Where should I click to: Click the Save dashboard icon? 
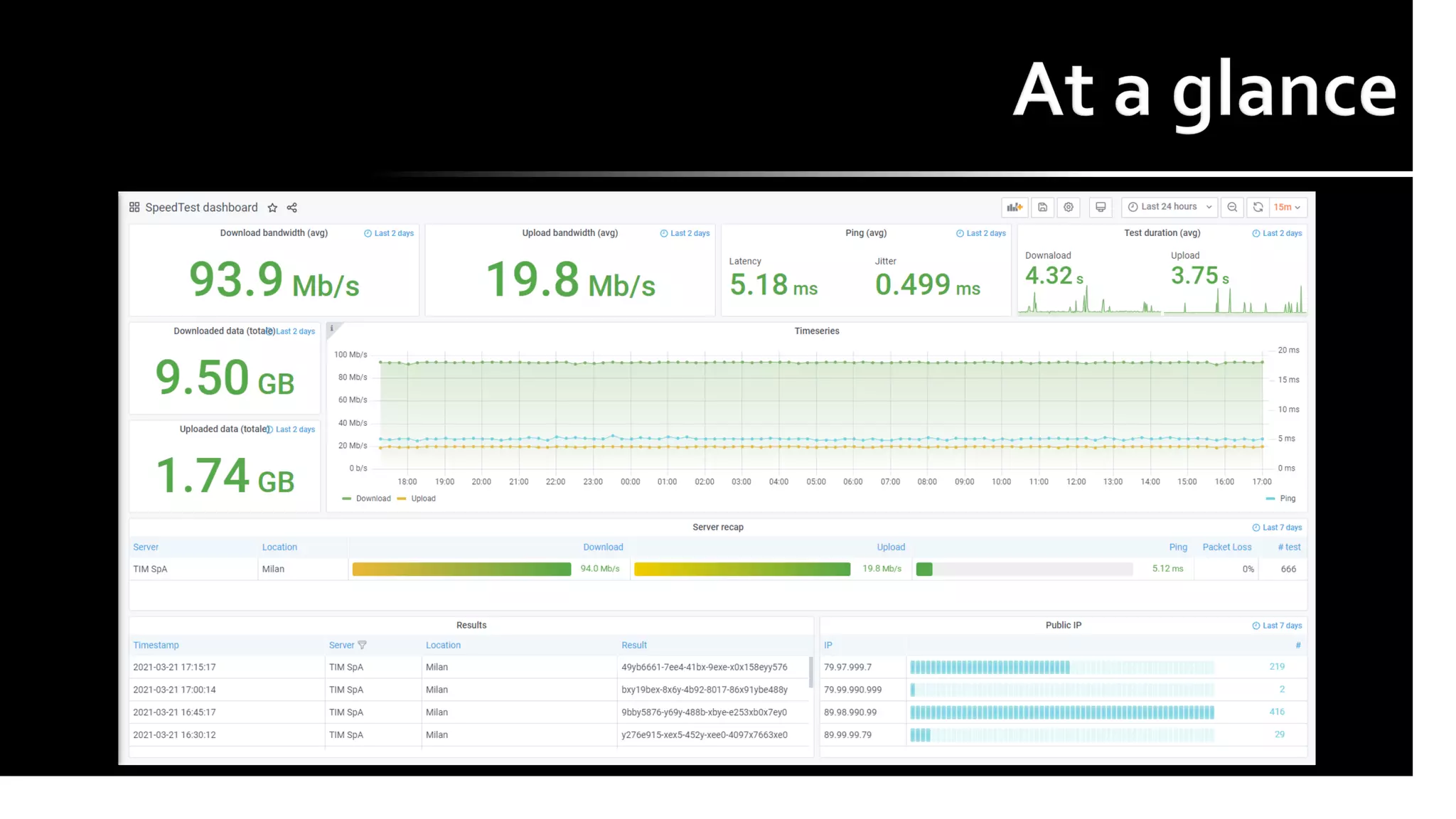coord(1042,207)
